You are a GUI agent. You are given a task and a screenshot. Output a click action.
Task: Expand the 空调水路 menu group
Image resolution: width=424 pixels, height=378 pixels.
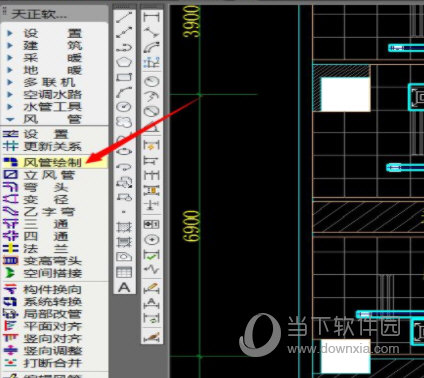point(54,95)
